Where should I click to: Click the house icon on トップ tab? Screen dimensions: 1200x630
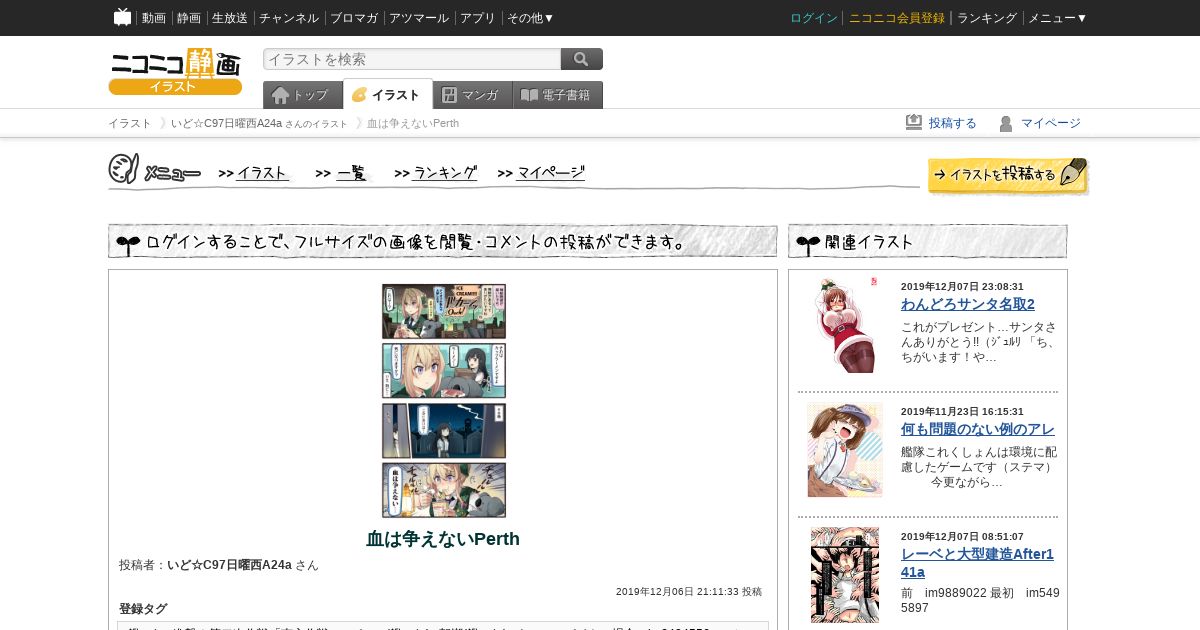click(x=281, y=95)
